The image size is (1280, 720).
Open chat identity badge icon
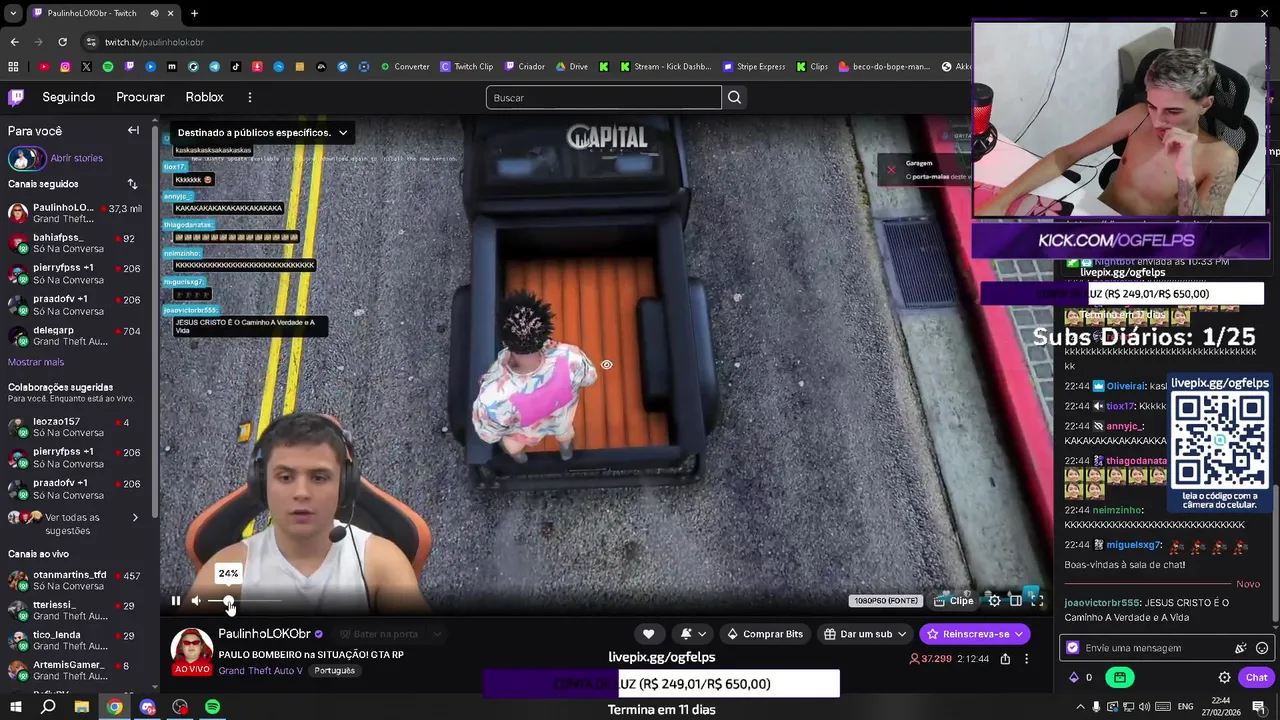[1073, 648]
